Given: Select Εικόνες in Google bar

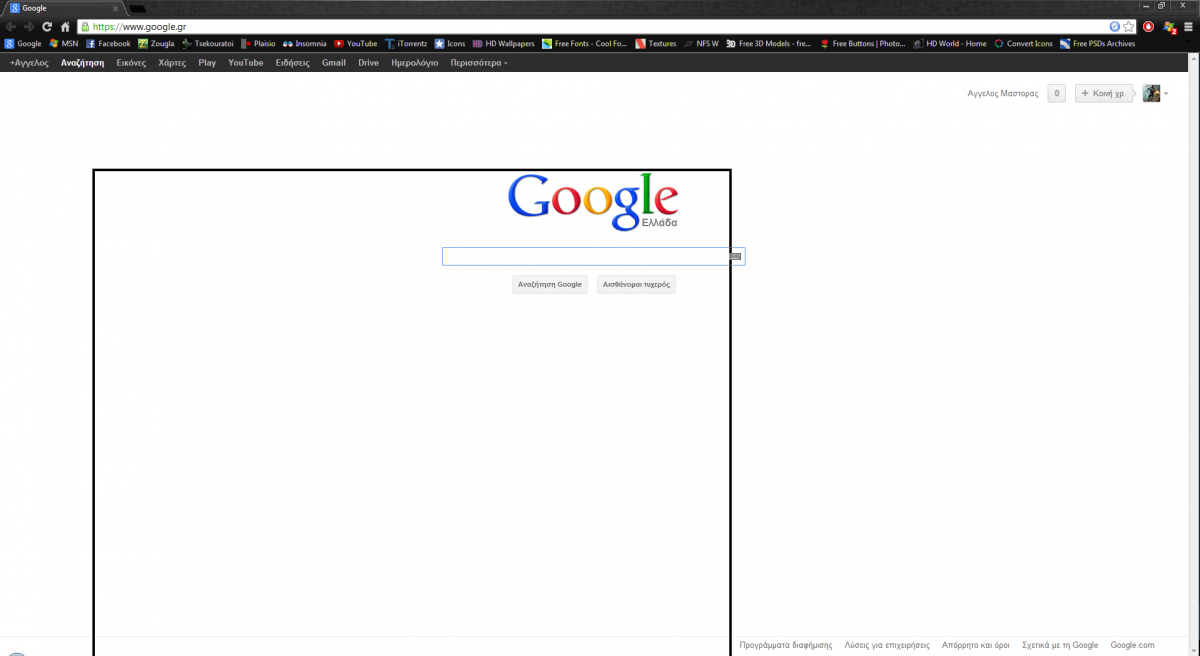Looking at the screenshot, I should click(x=131, y=63).
